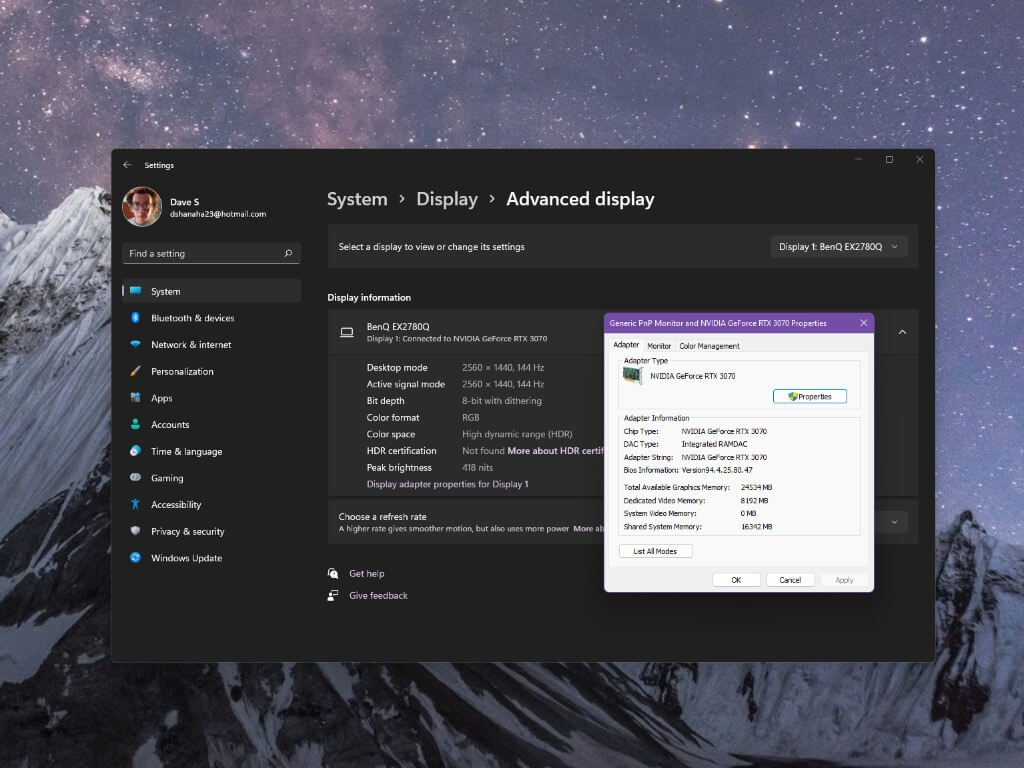This screenshot has width=1024, height=768.
Task: Click the Windows Update icon
Action: 135,558
